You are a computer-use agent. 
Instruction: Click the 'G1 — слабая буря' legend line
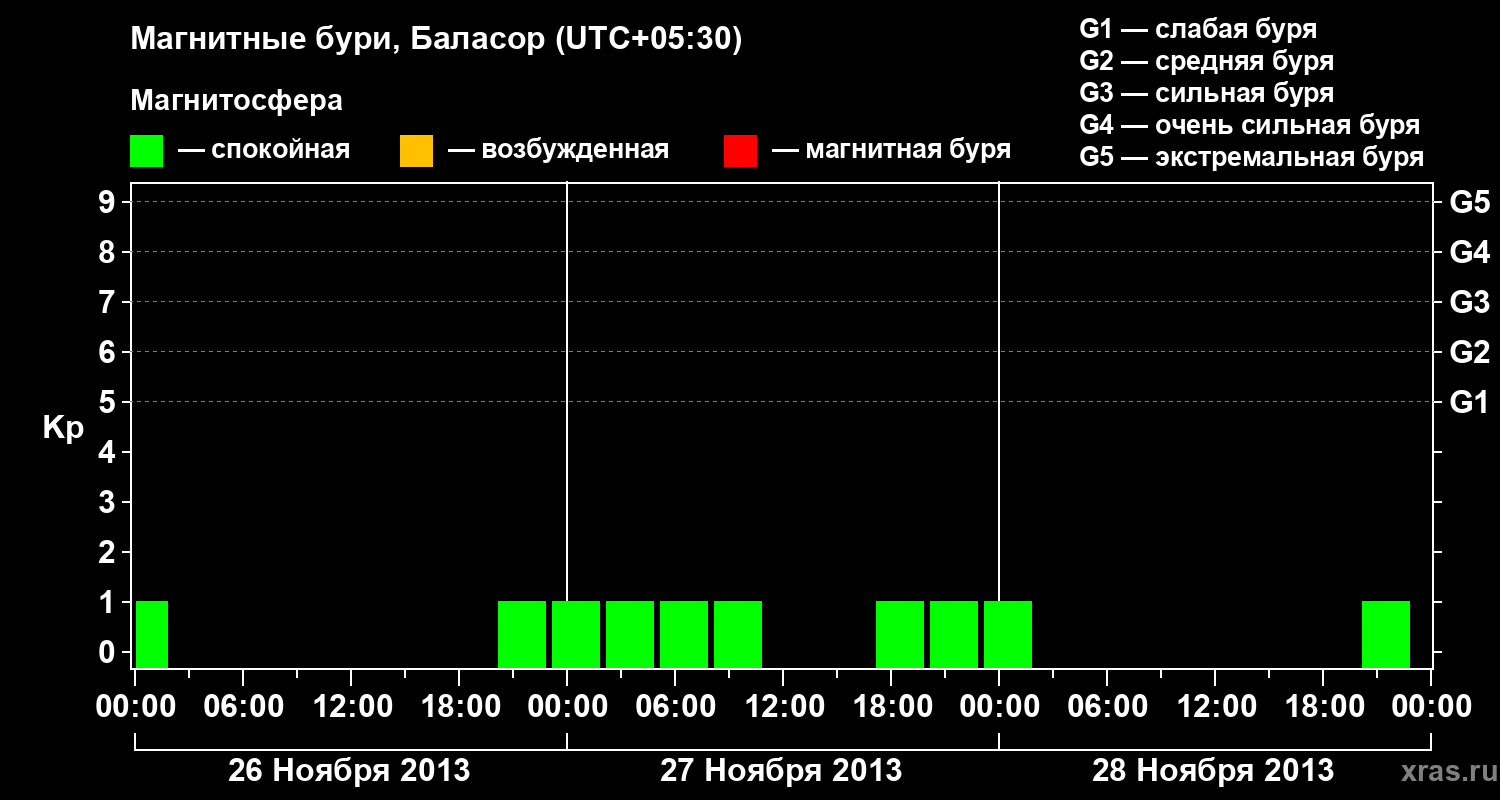pos(1198,29)
